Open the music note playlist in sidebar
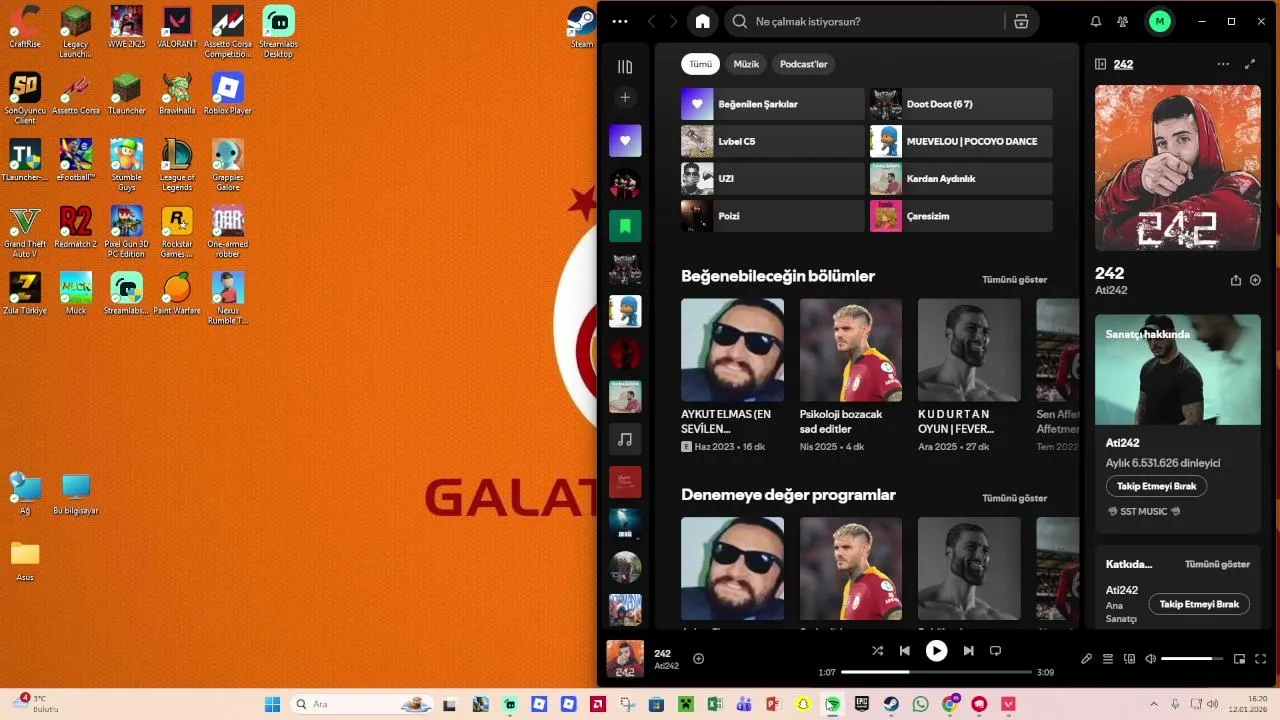This screenshot has height=720, width=1280. (625, 439)
